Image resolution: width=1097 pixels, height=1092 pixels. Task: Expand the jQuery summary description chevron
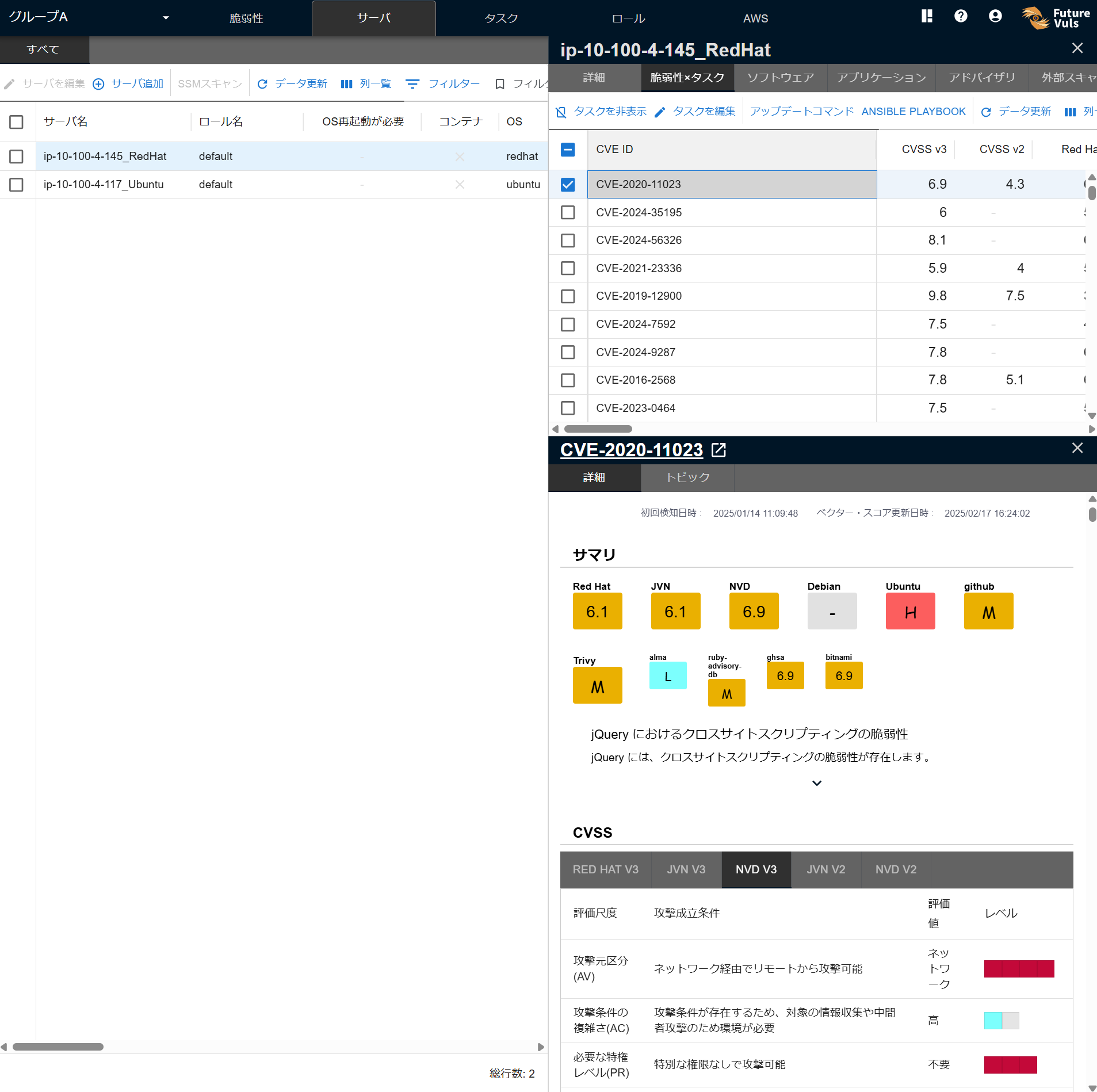pos(816,783)
